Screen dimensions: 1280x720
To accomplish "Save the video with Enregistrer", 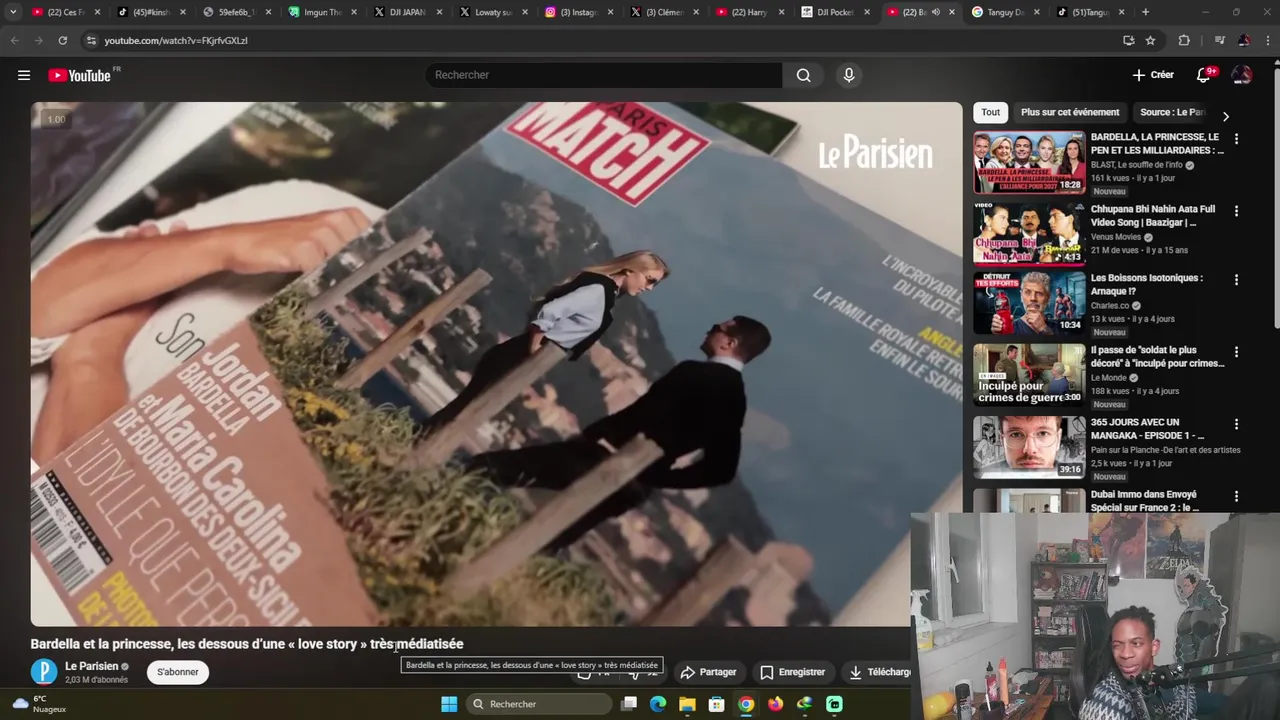I will pos(792,672).
